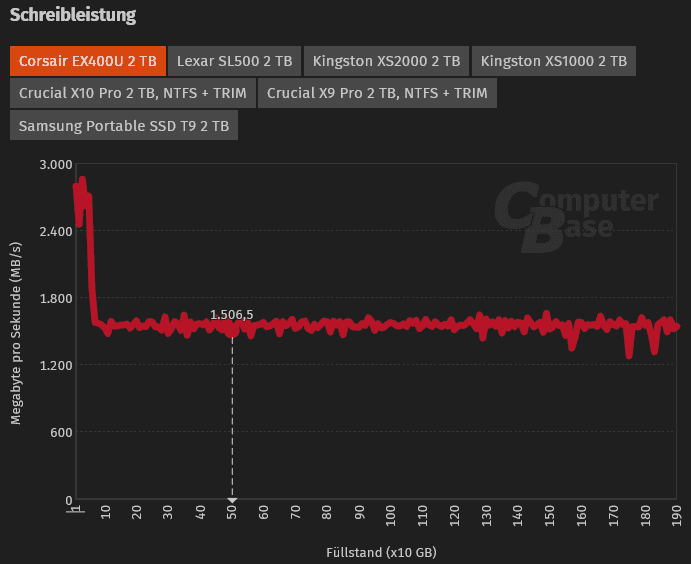Click the 110 x-axis tick label
Image resolution: width=691 pixels, height=564 pixels.
pos(422,516)
